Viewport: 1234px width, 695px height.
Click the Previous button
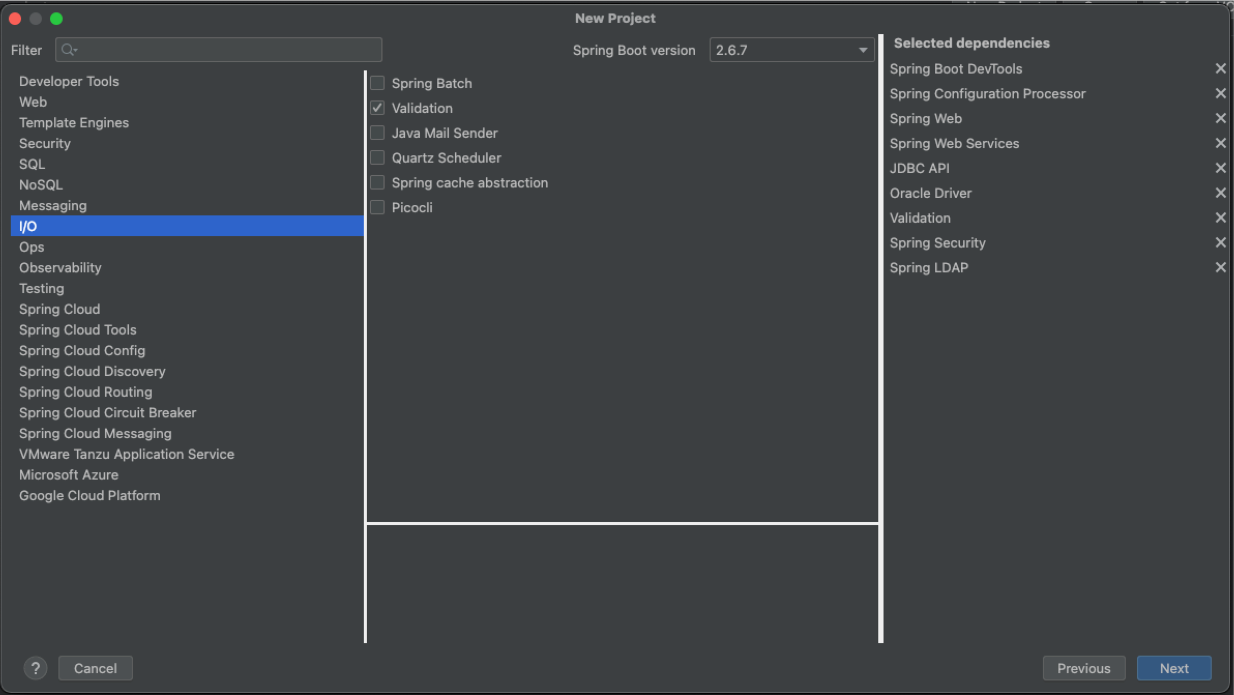1084,668
